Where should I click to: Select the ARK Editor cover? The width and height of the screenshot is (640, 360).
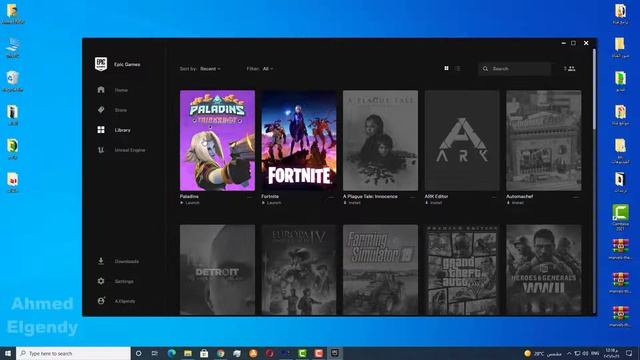tap(462, 140)
